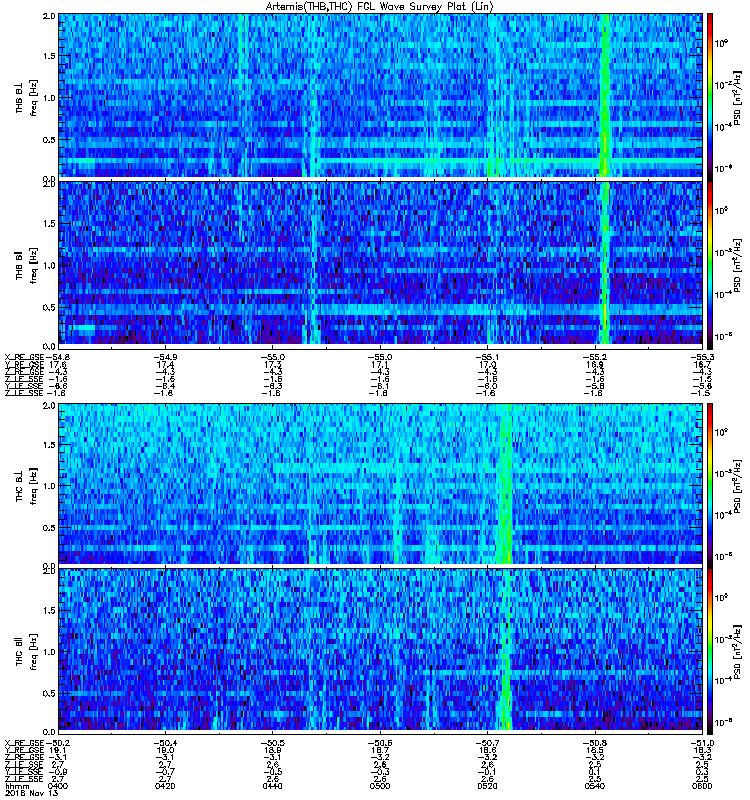Click the hhmm row label
Screen dimensions: 750x800
17,786
